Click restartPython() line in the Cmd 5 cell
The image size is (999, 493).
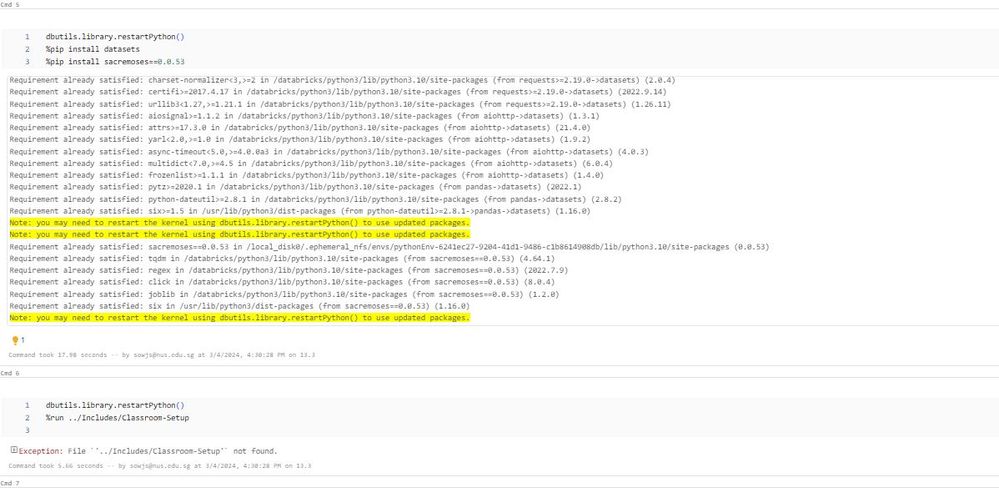coord(115,37)
